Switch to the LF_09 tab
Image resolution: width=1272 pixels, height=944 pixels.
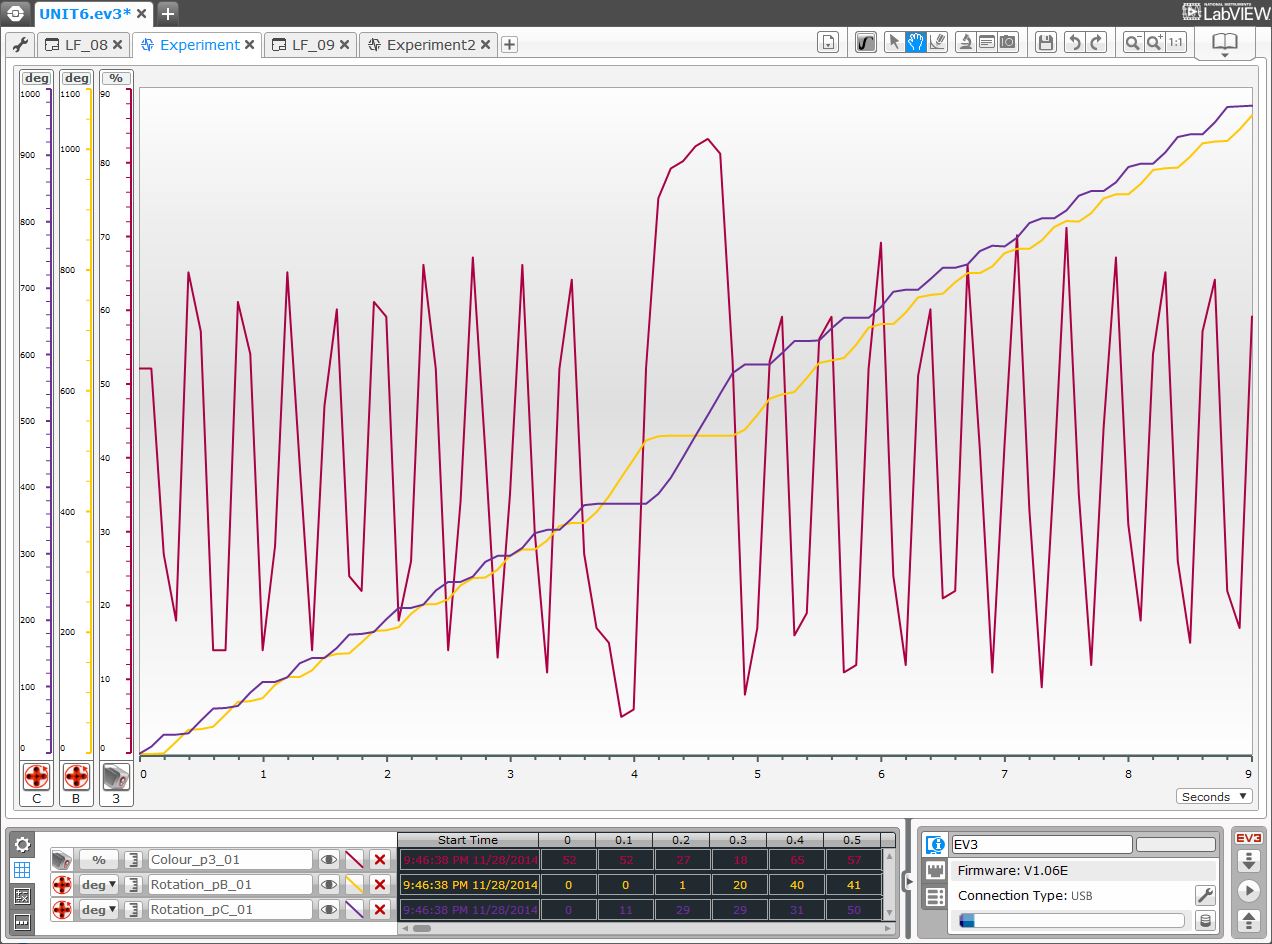pyautogui.click(x=312, y=45)
